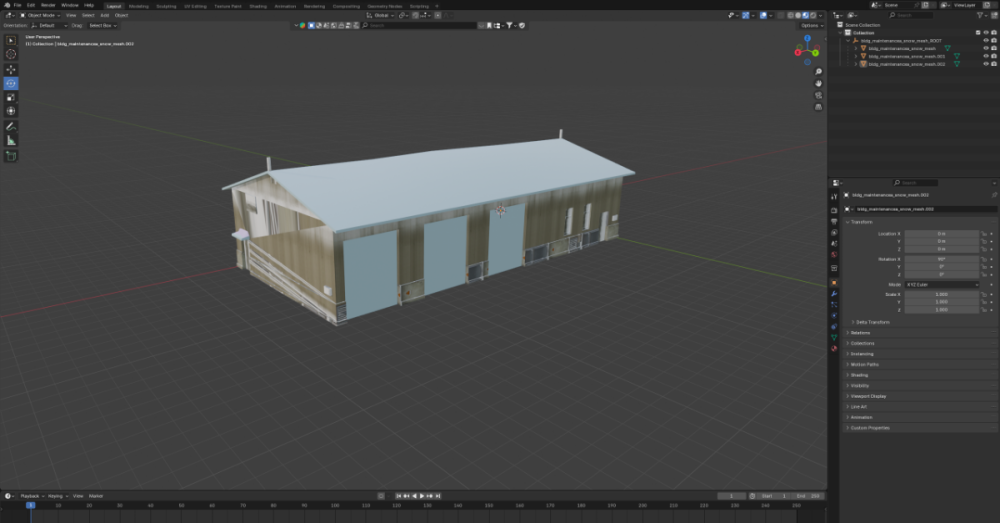Open the Render menu
This screenshot has width=1000, height=523.
pos(48,5)
